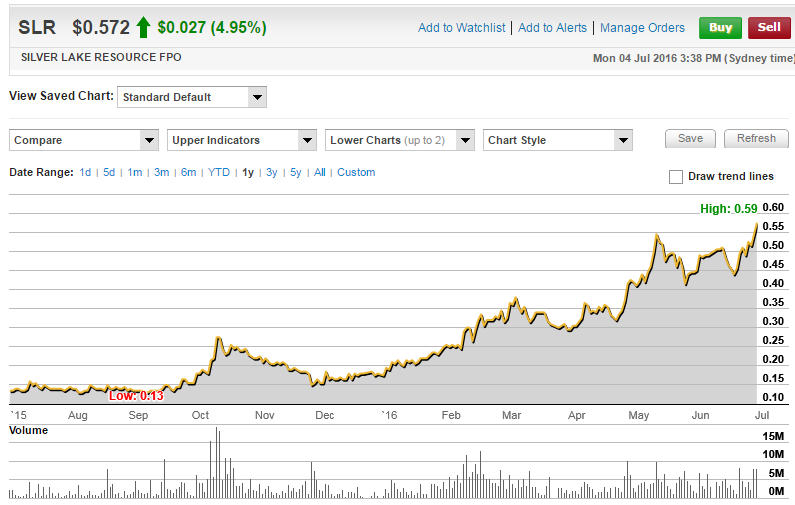
Task: Click the green up-arrow price change icon
Action: point(144,27)
